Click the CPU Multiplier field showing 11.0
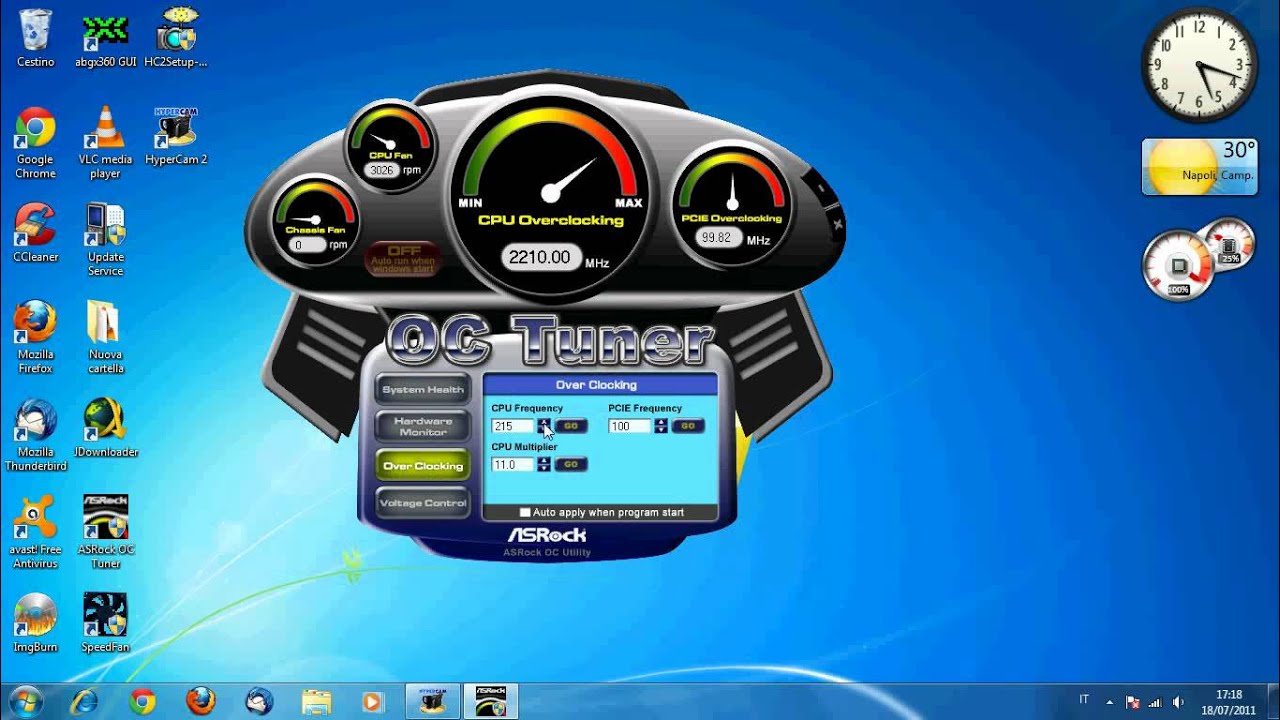 click(x=514, y=464)
